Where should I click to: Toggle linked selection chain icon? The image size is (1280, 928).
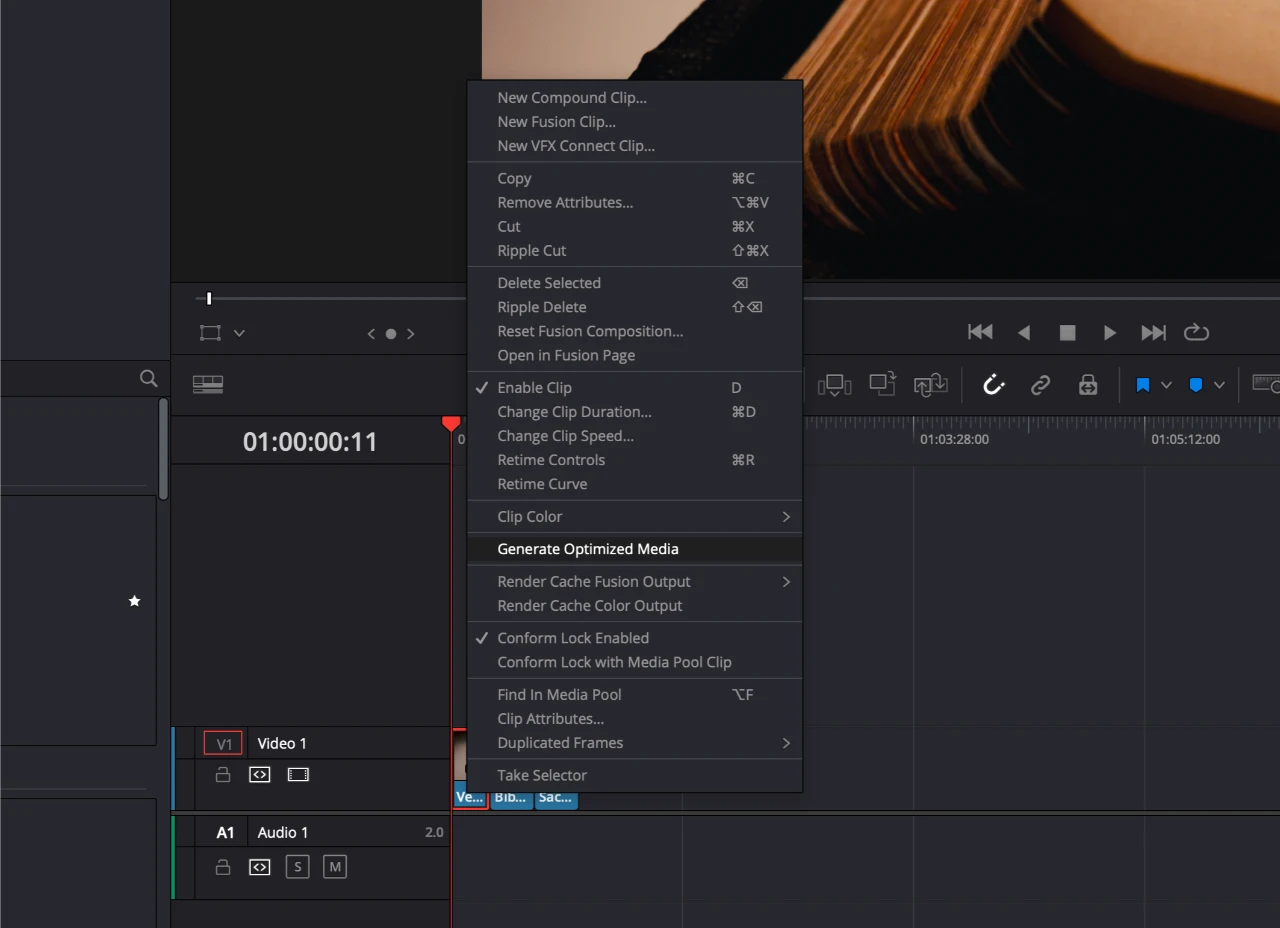(1040, 384)
